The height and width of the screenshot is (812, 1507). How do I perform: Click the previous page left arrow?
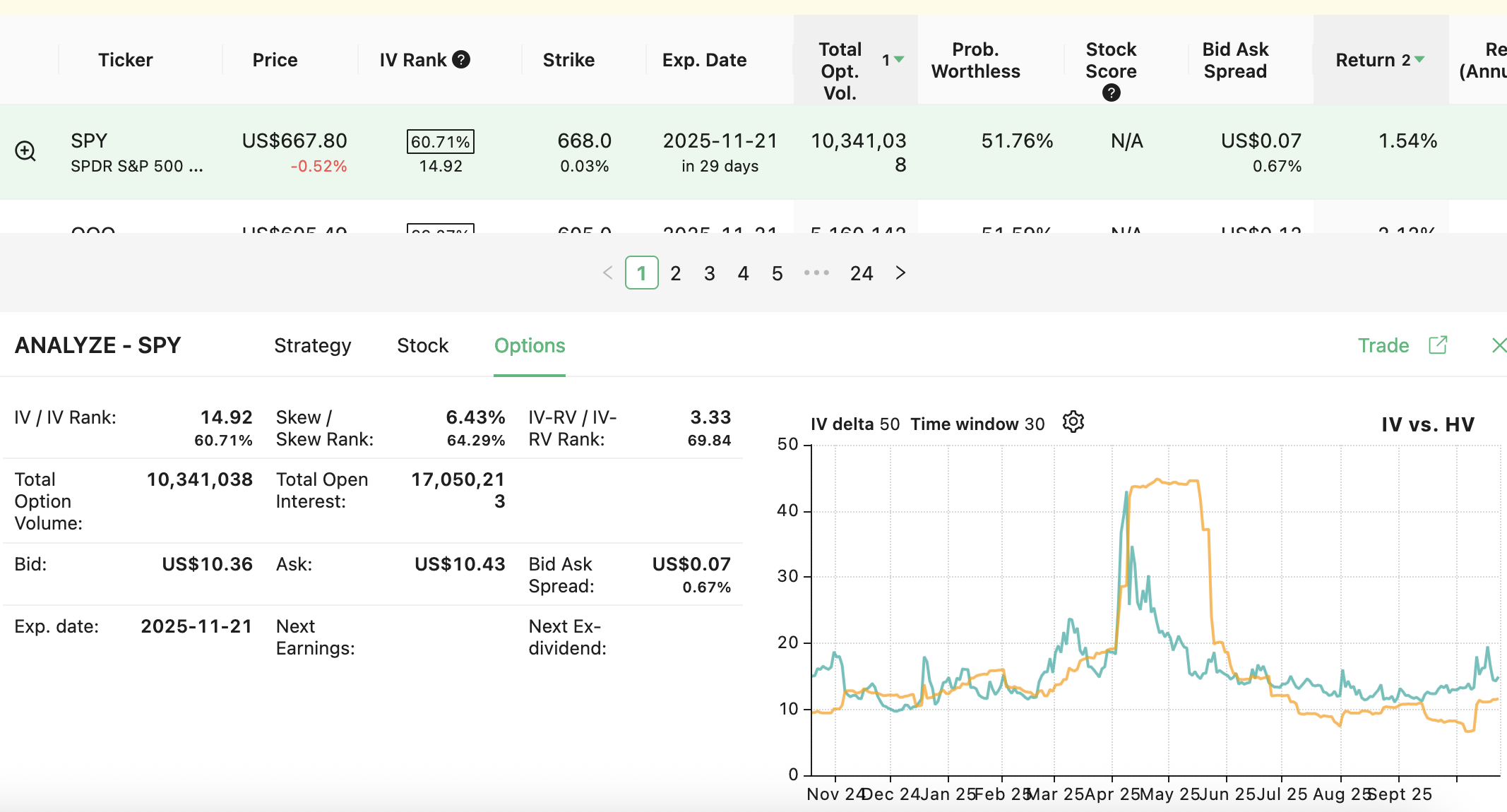pyautogui.click(x=607, y=273)
